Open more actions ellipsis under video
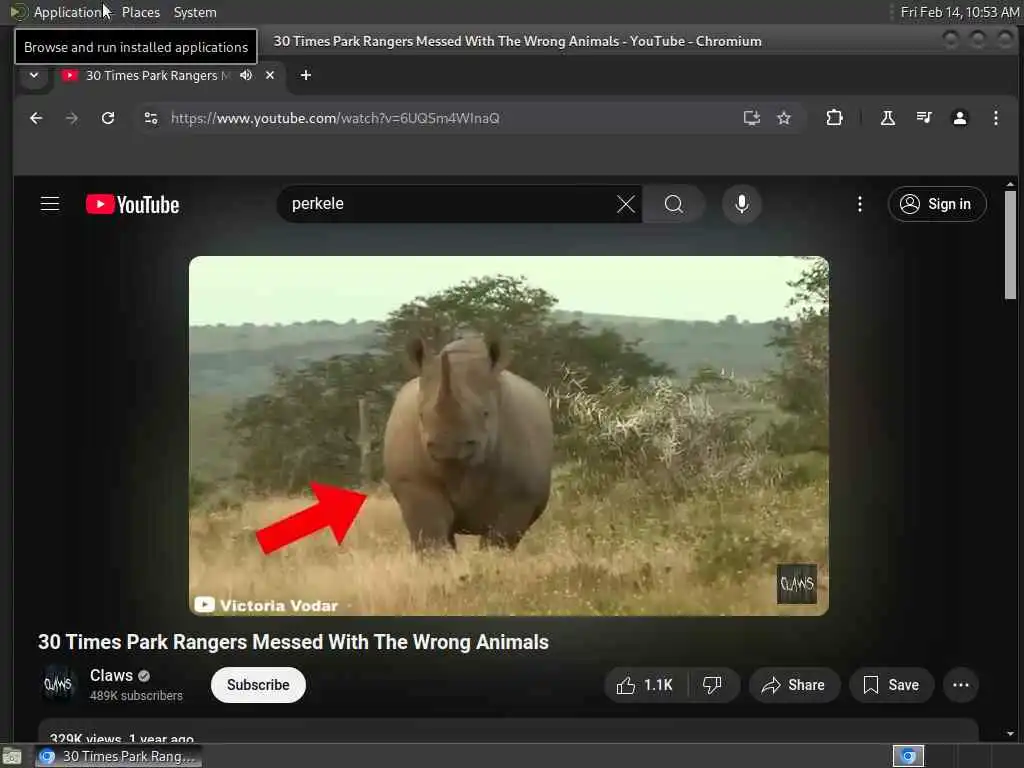The image size is (1024, 768). pos(961,685)
